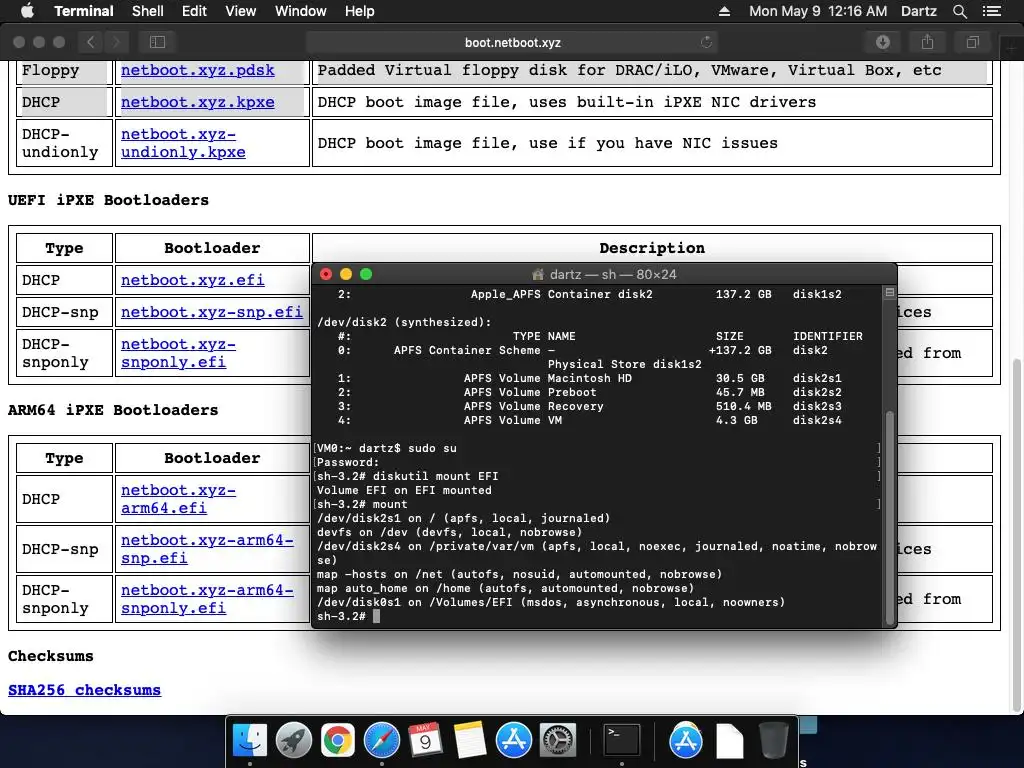
Task: Open Launchpad in the Dock
Action: coord(294,740)
